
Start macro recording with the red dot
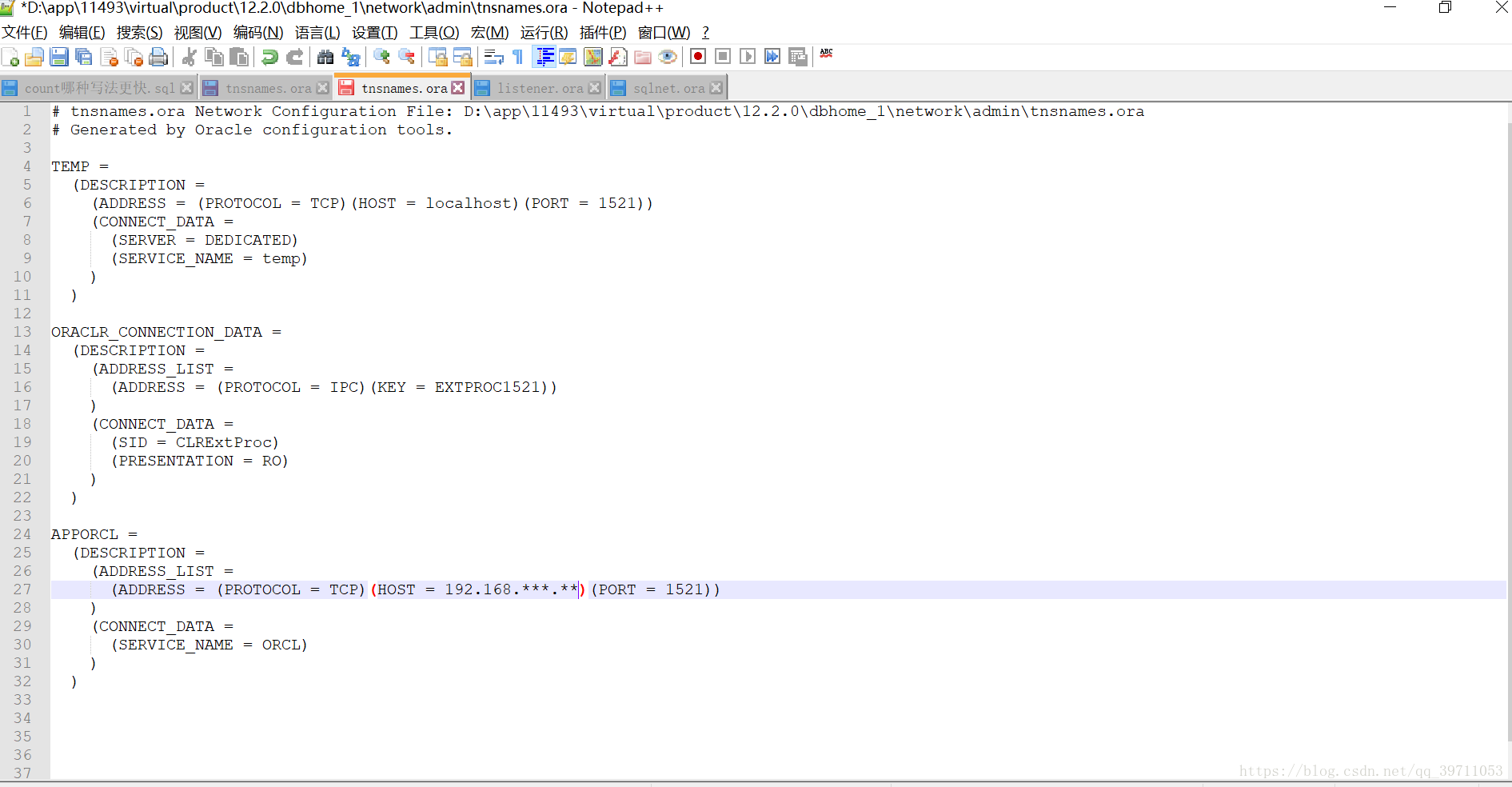698,57
